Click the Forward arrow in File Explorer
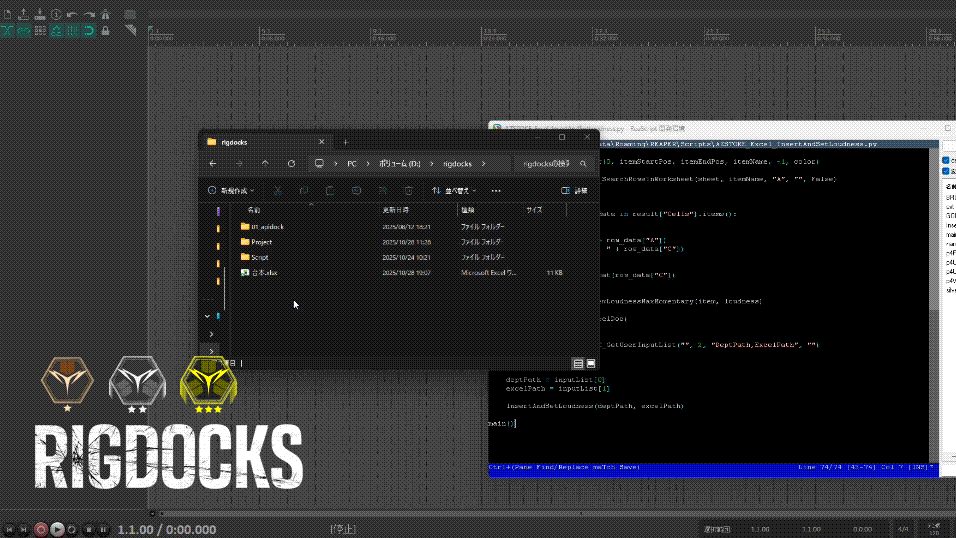956x538 pixels. click(x=239, y=163)
